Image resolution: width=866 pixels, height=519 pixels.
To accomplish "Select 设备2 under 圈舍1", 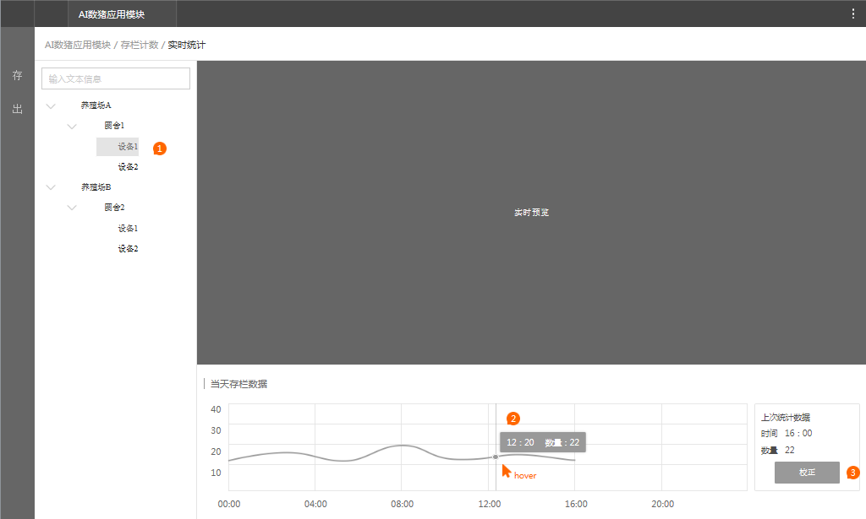I will click(x=127, y=167).
